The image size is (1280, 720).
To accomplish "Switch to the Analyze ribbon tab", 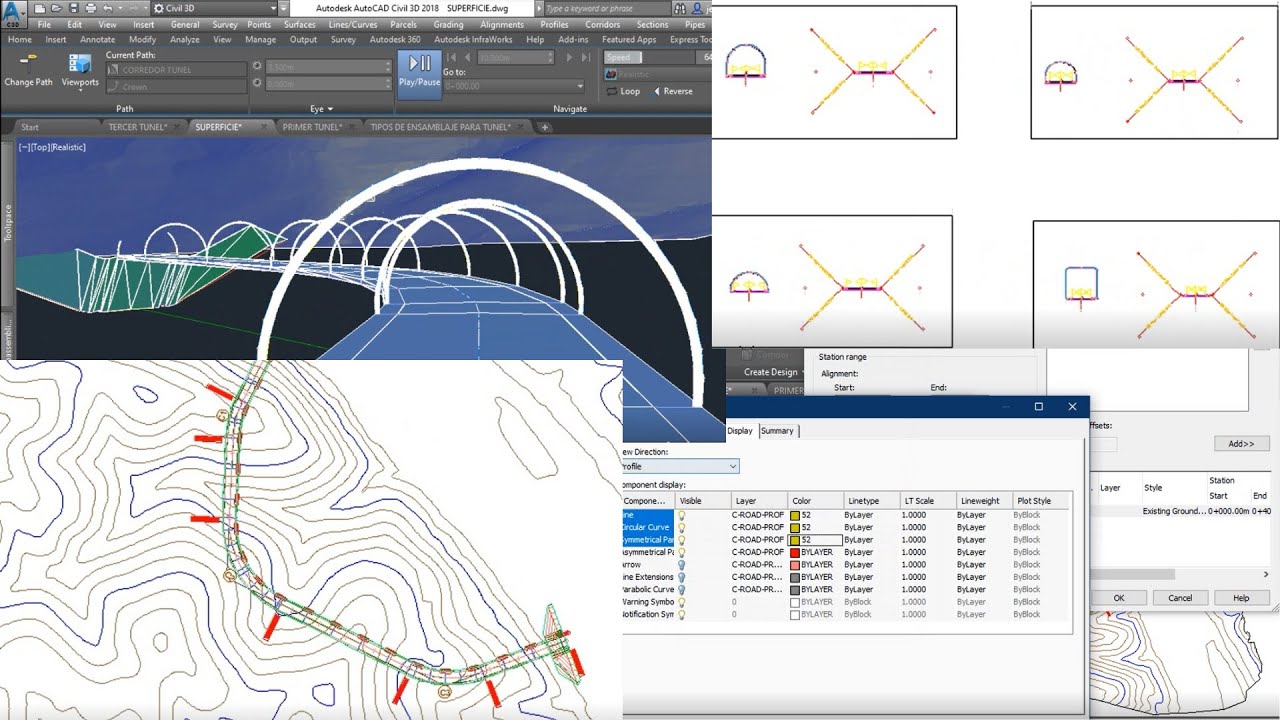I will [x=185, y=40].
